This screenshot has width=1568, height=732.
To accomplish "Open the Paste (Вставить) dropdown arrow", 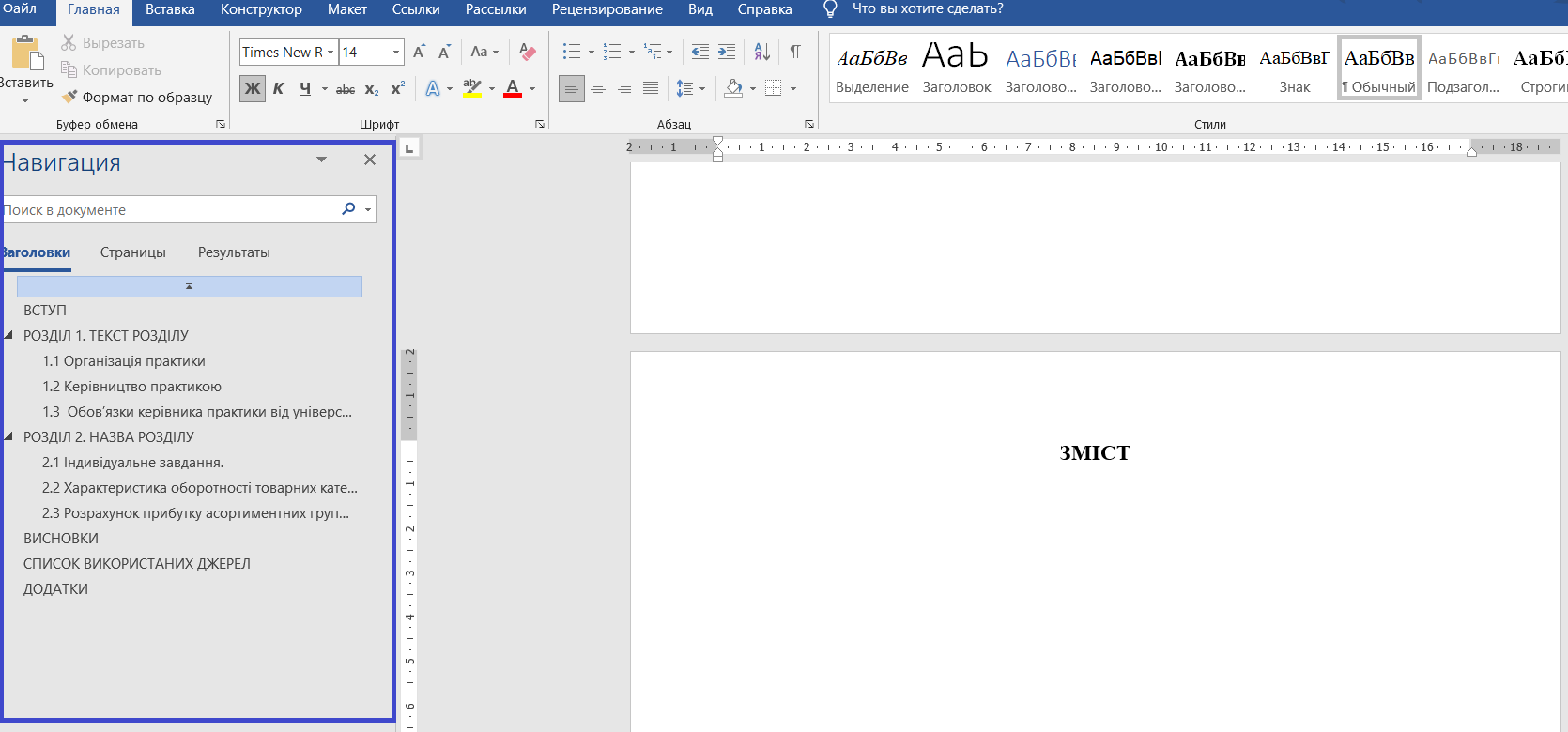I will coord(25,100).
